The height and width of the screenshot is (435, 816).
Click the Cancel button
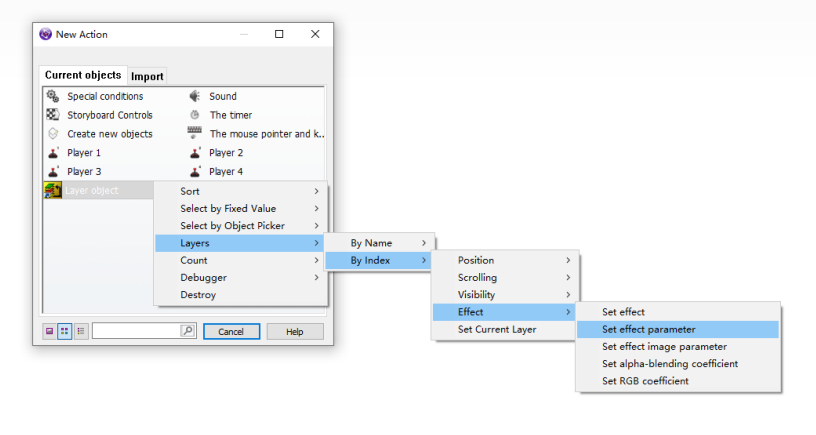point(232,331)
